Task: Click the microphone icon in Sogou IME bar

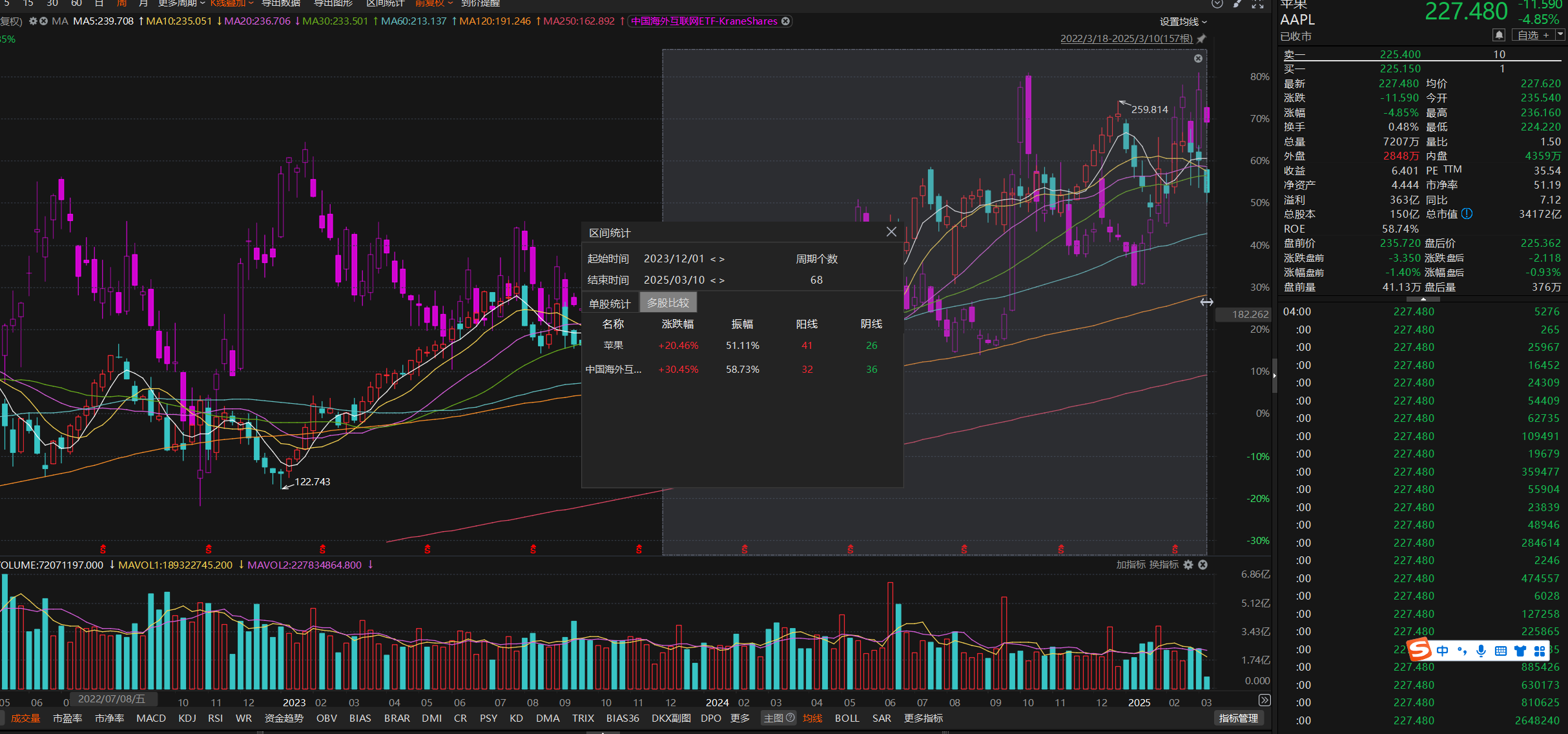Action: point(1481,651)
